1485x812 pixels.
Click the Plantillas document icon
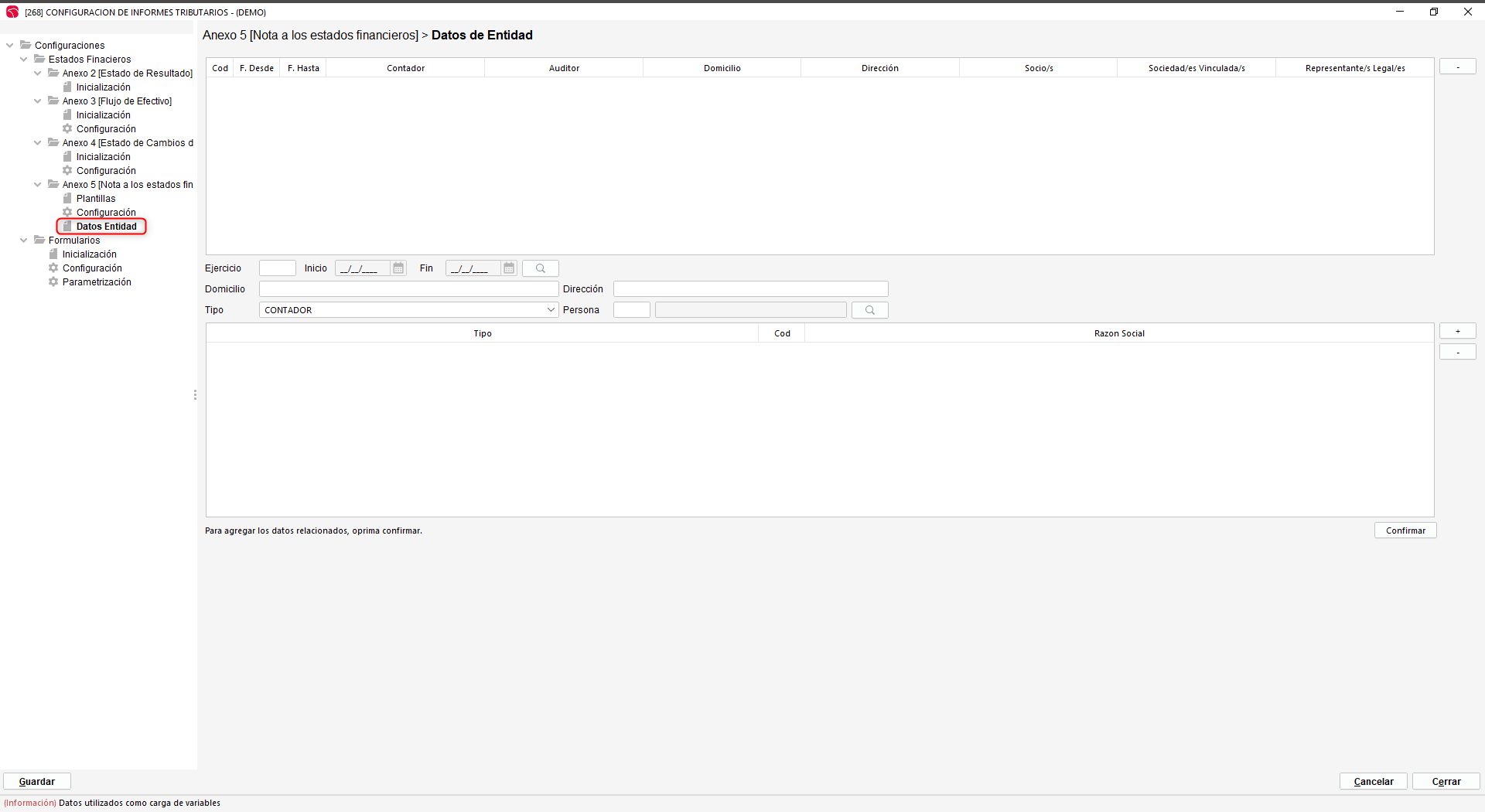[x=67, y=199]
